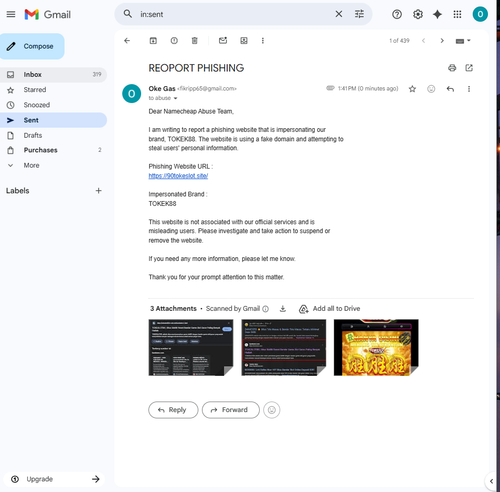
Task: Click the Reply button
Action: click(x=173, y=410)
